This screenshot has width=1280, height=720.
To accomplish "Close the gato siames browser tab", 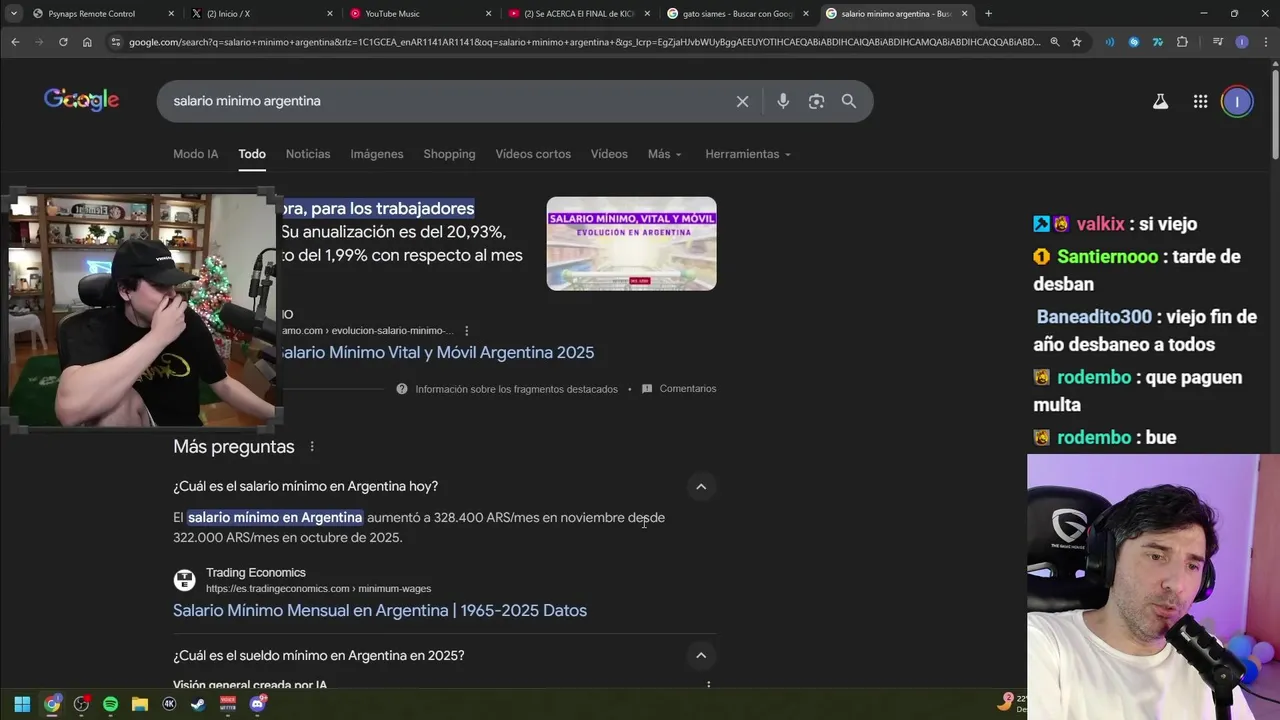I will coord(806,13).
